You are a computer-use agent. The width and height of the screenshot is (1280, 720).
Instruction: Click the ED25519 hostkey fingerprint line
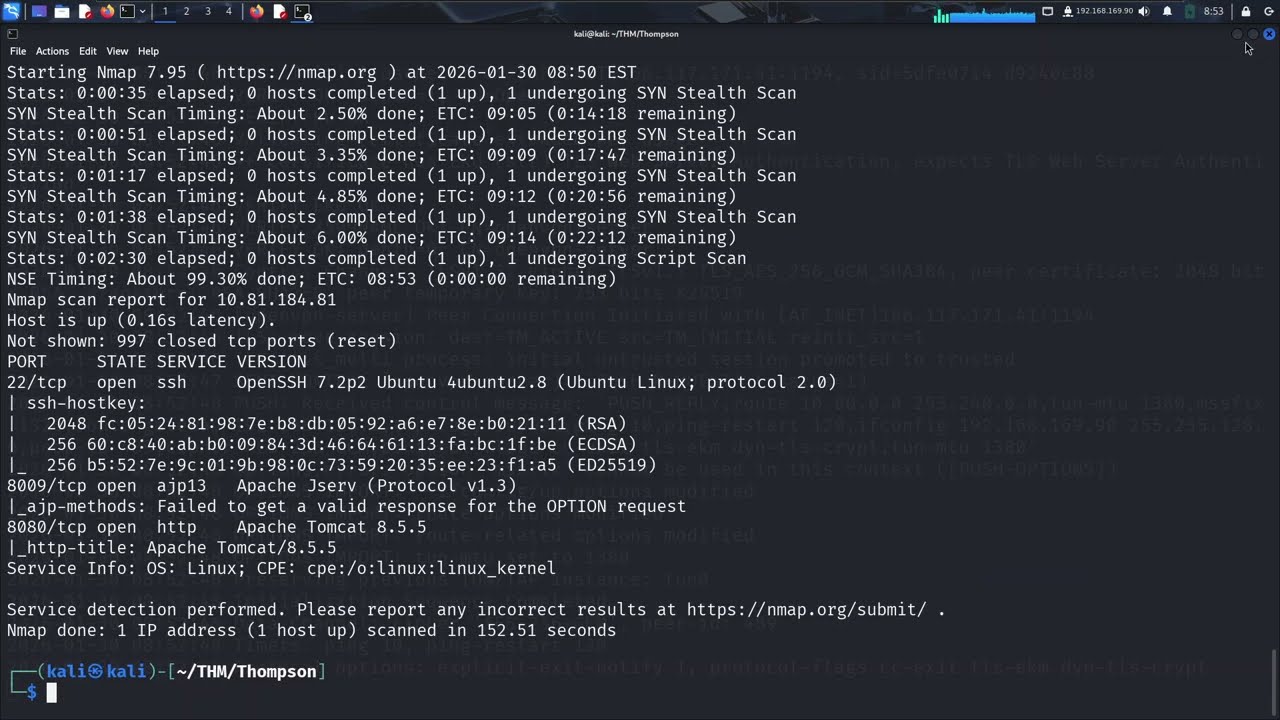(332, 465)
